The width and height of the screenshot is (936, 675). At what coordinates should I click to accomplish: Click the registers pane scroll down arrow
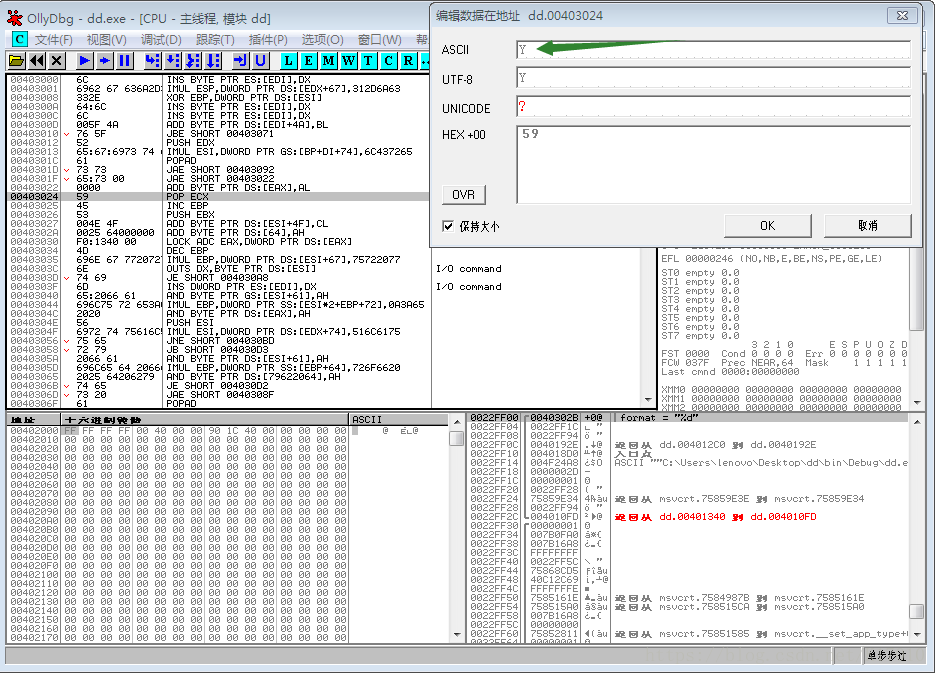[917, 402]
